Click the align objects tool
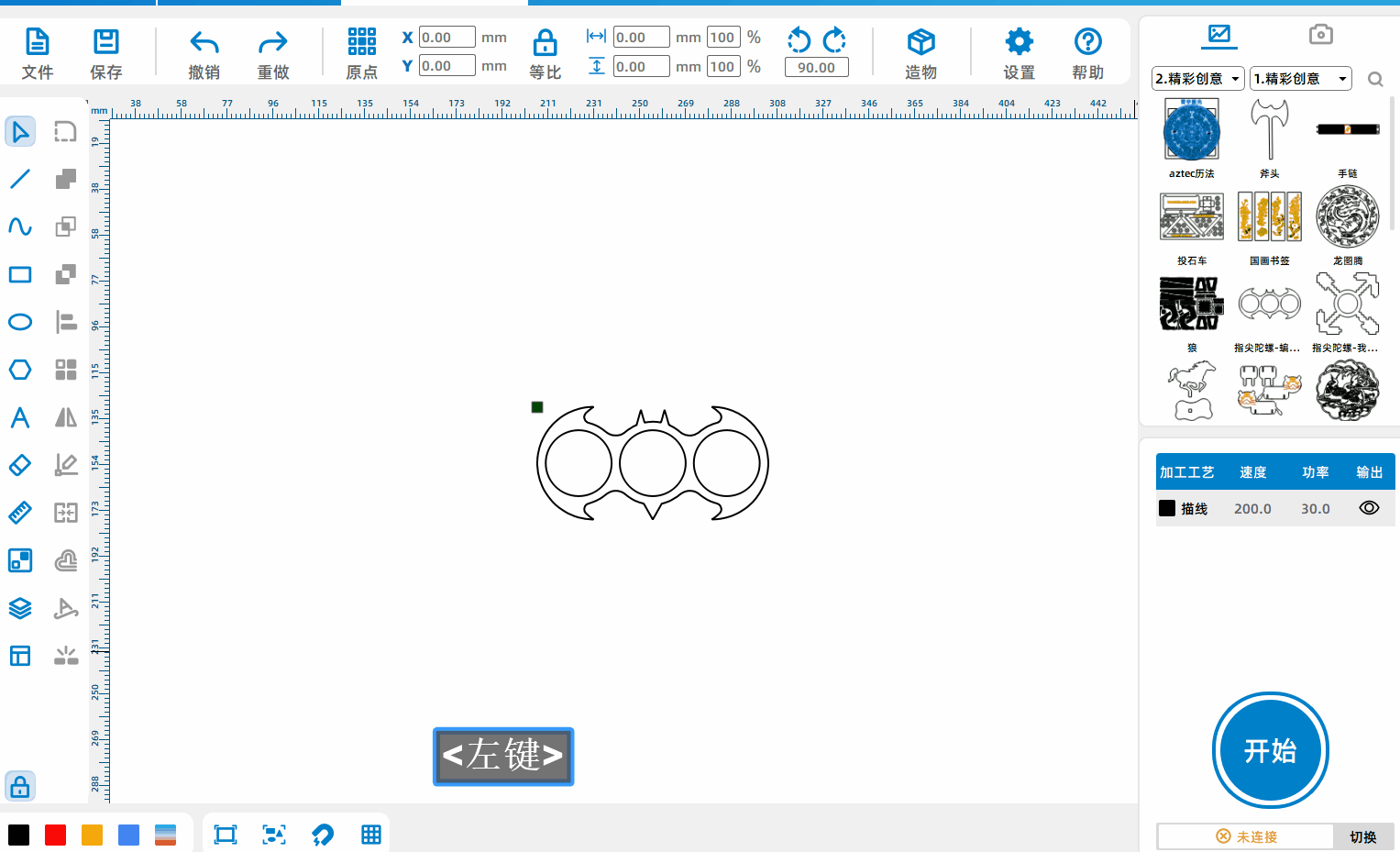Screen dimensions: 1400x852 pos(66,322)
